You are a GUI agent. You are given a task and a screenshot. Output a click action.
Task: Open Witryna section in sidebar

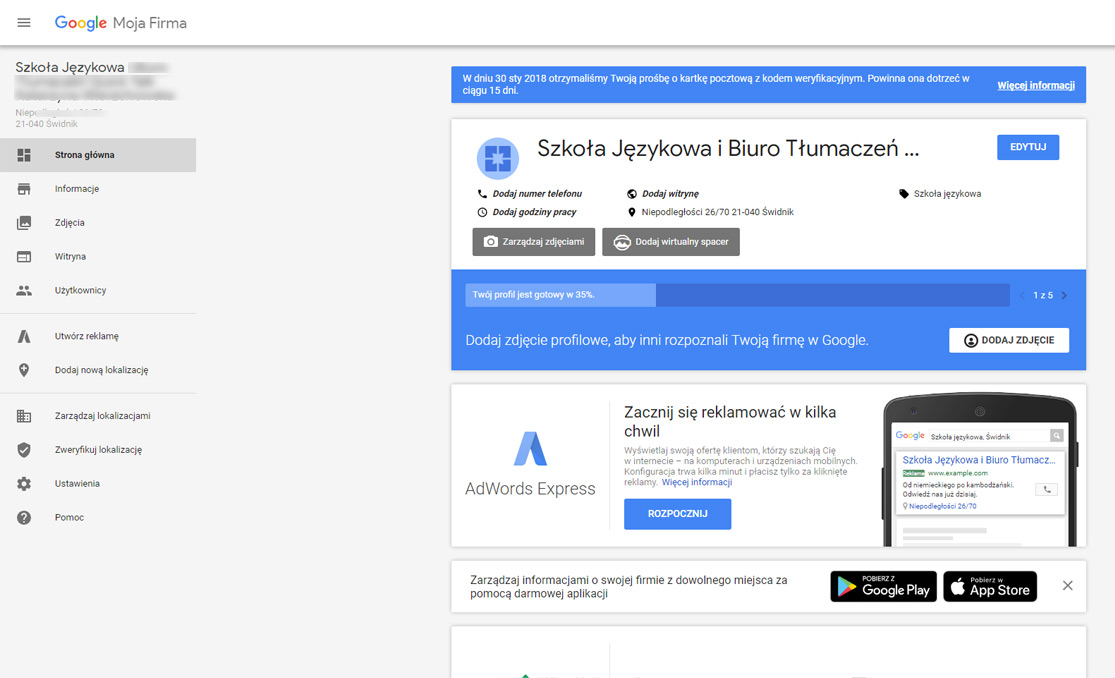(98, 257)
